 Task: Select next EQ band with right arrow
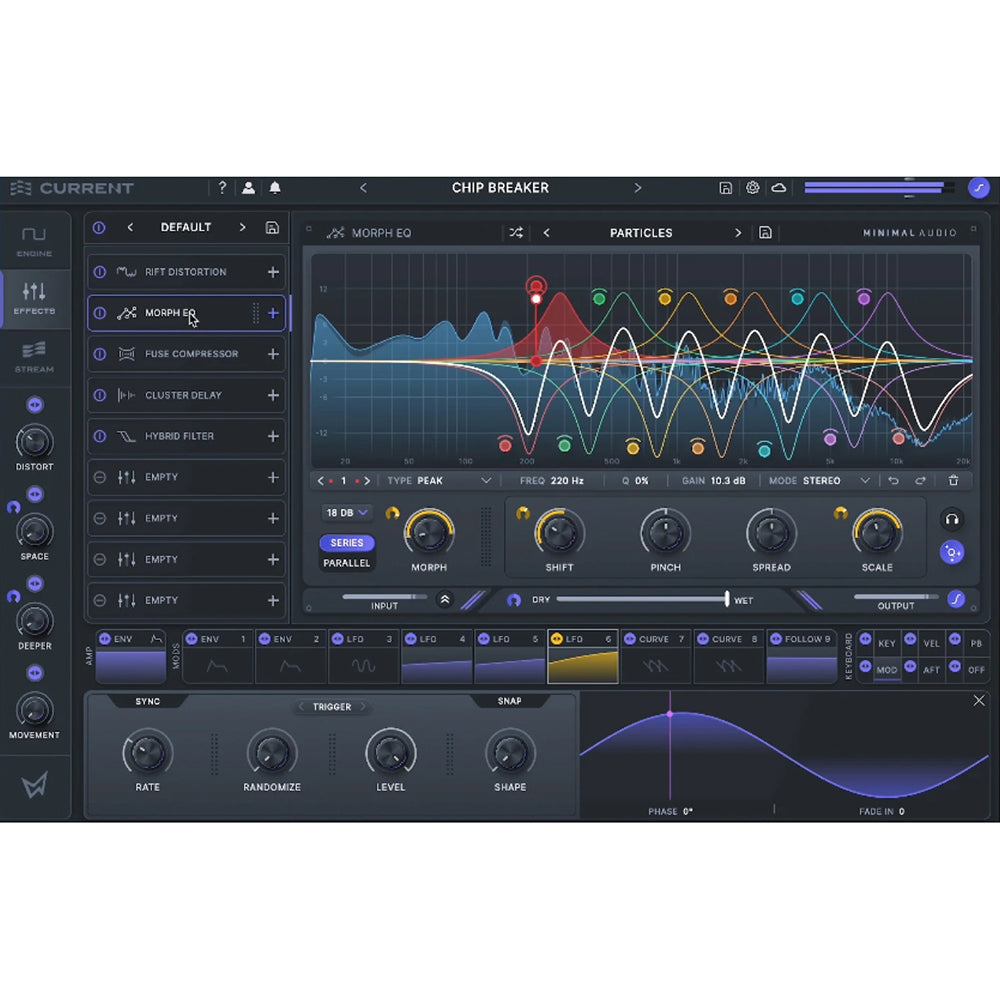[367, 481]
